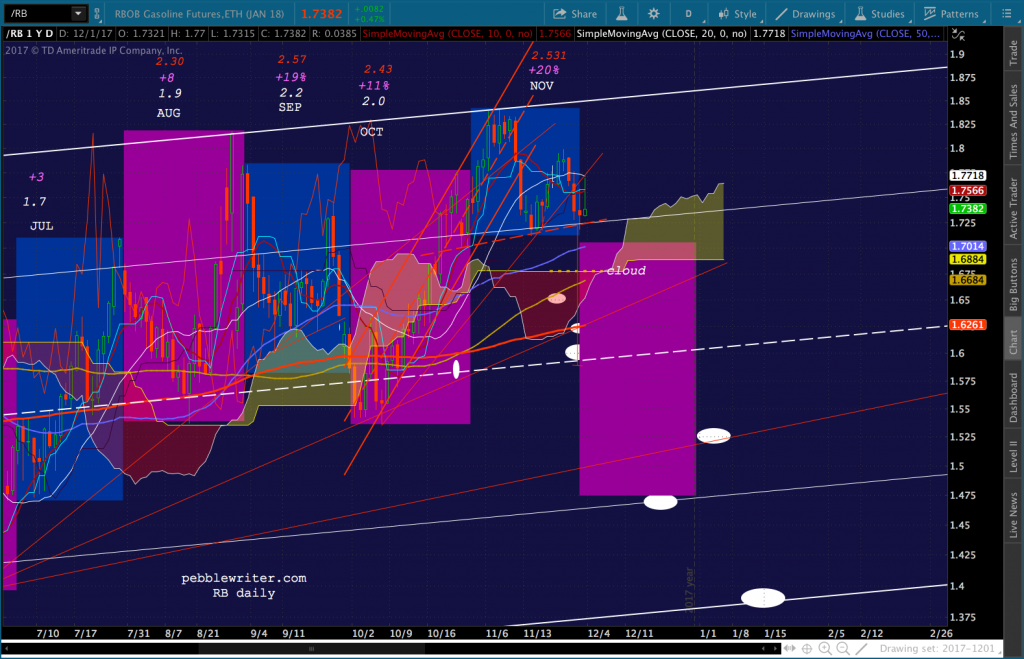Open the Style menu

click(737, 14)
